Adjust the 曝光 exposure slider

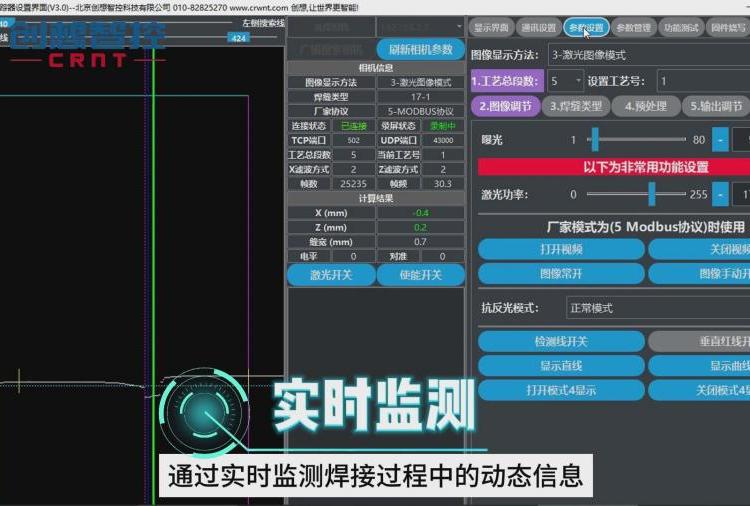tap(594, 139)
